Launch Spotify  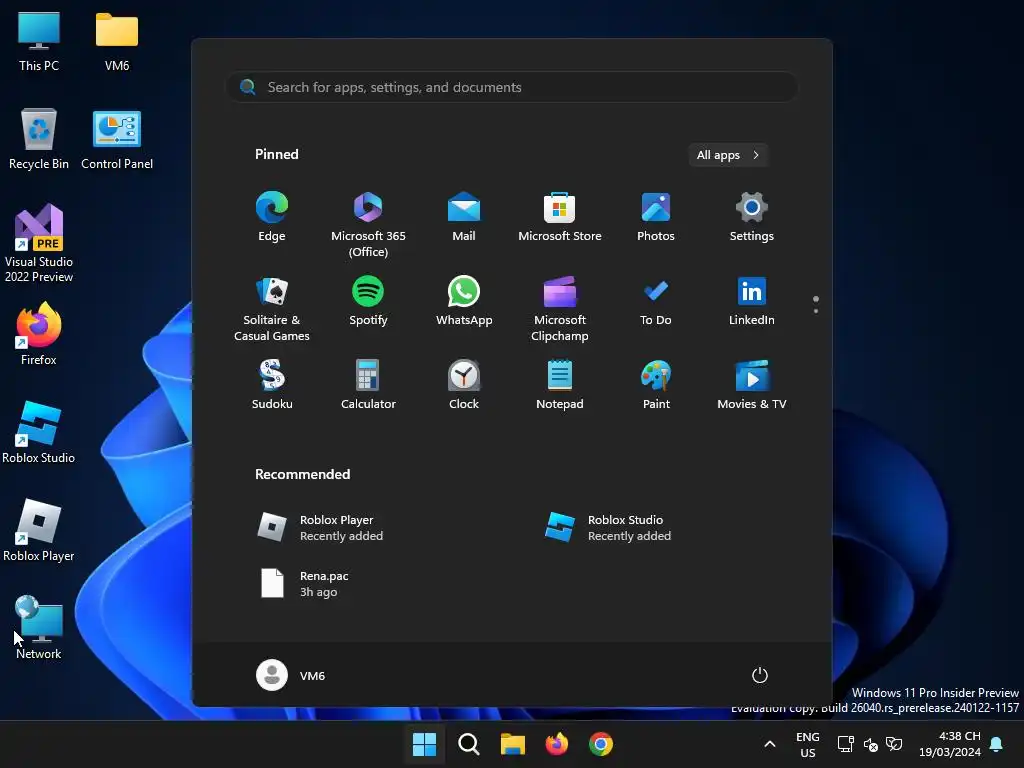(x=368, y=302)
